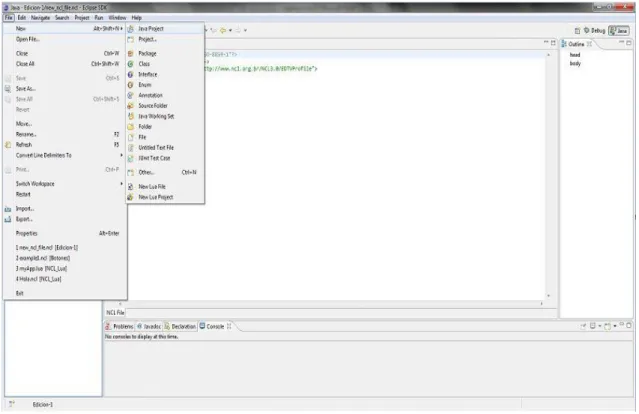639x414 pixels.
Task: Switch to the Problems tab
Action: (x=119, y=326)
